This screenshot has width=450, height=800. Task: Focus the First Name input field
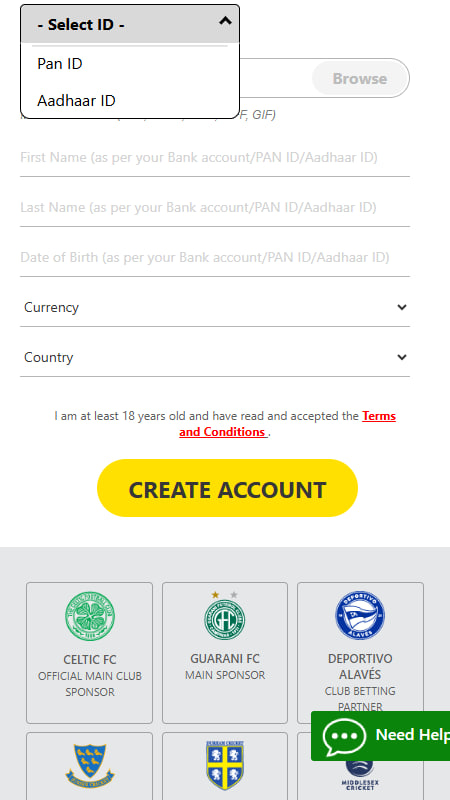pyautogui.click(x=215, y=158)
